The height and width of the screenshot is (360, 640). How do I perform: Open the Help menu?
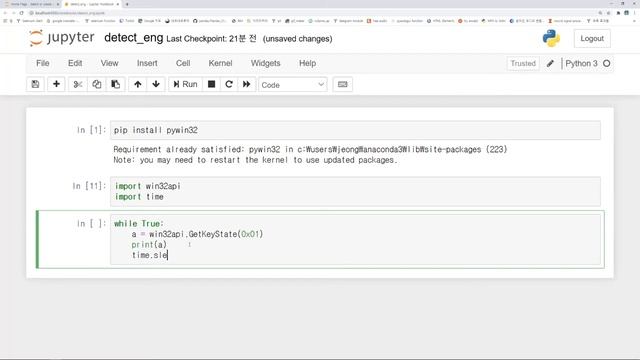coord(307,63)
